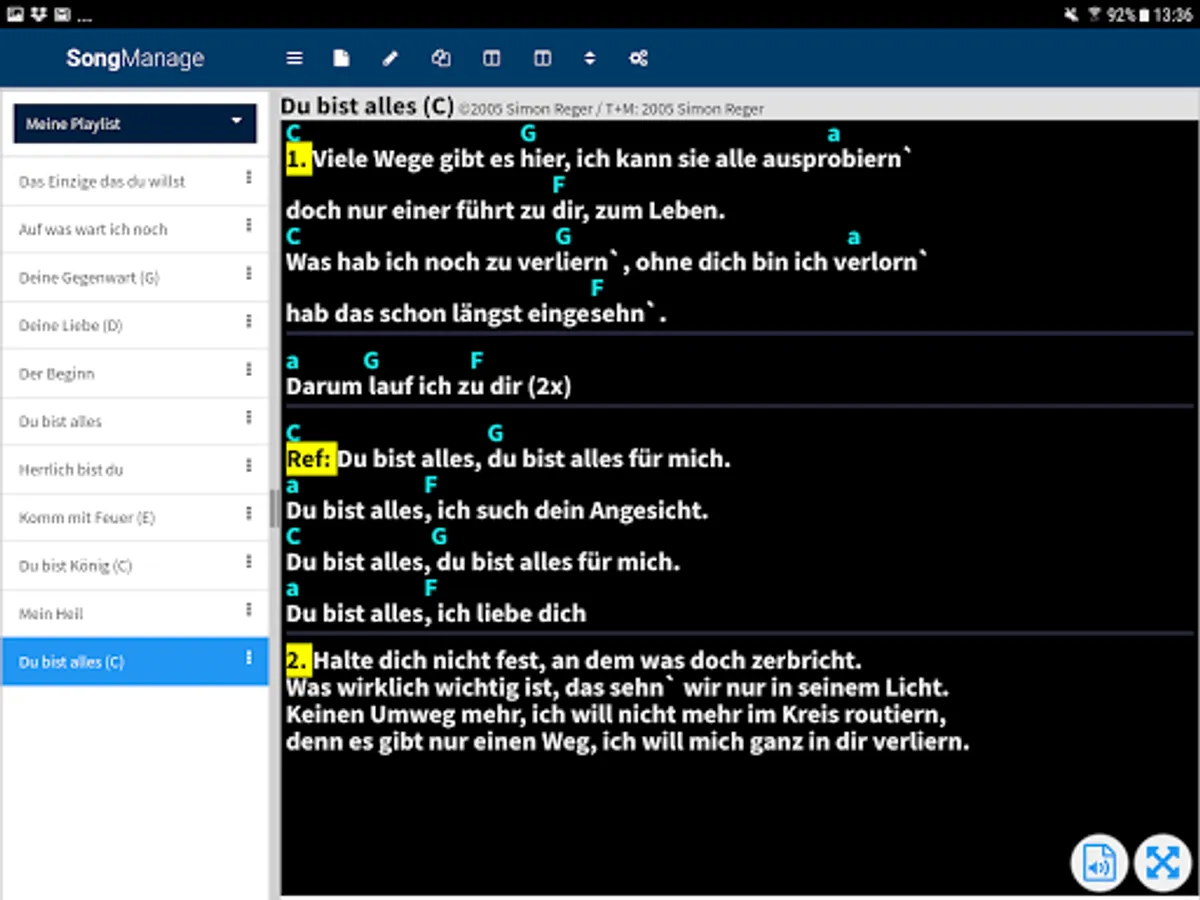Image resolution: width=1200 pixels, height=900 pixels.
Task: Select highlighted song Du bist alles (C)
Action: [x=135, y=662]
